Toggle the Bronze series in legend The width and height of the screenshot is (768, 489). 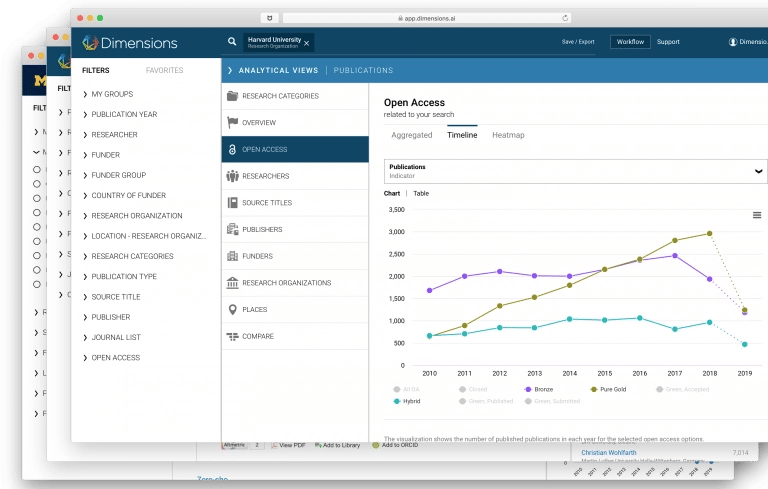click(540, 389)
